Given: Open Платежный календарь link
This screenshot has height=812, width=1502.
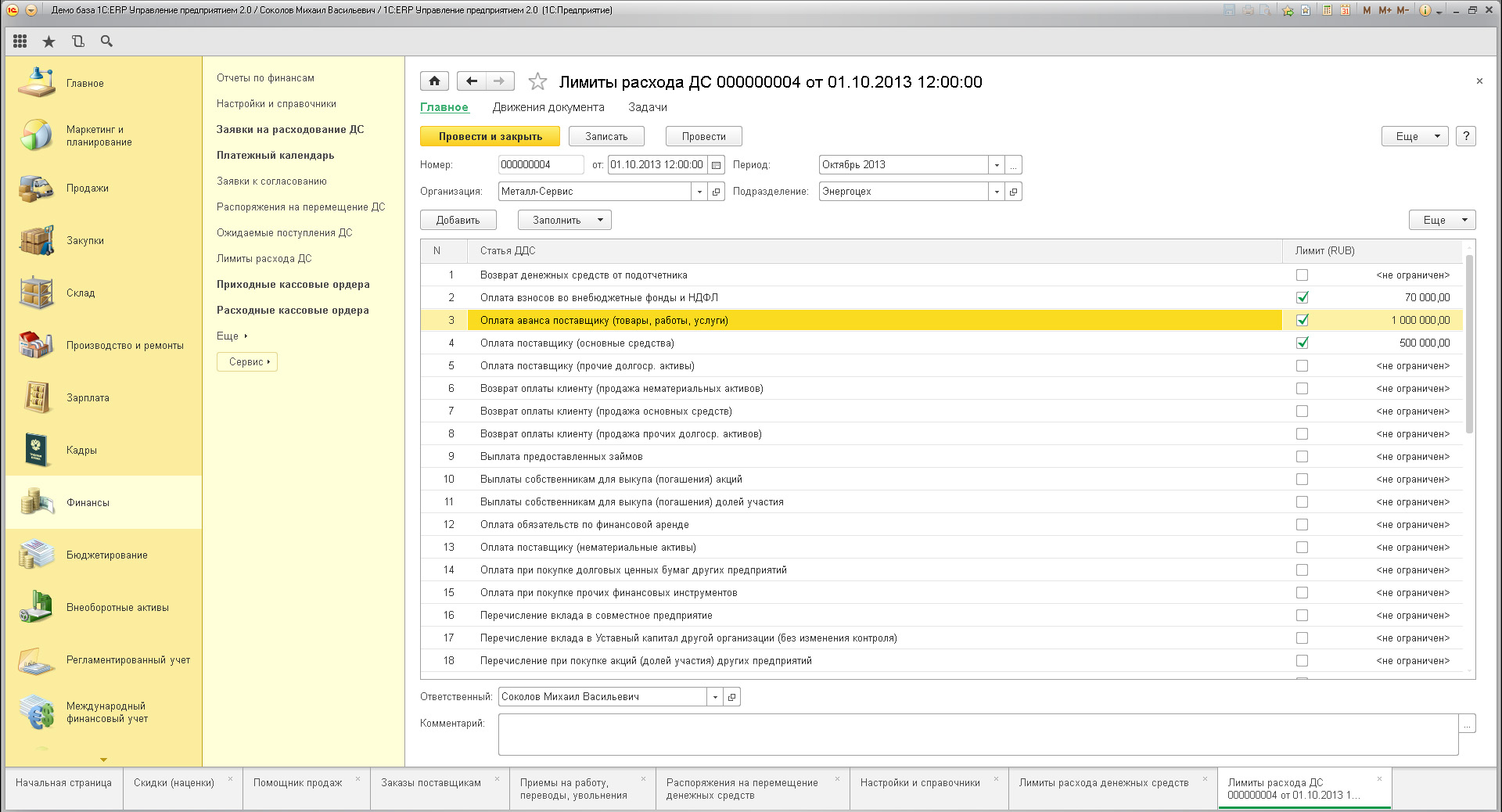Looking at the screenshot, I should (x=275, y=156).
